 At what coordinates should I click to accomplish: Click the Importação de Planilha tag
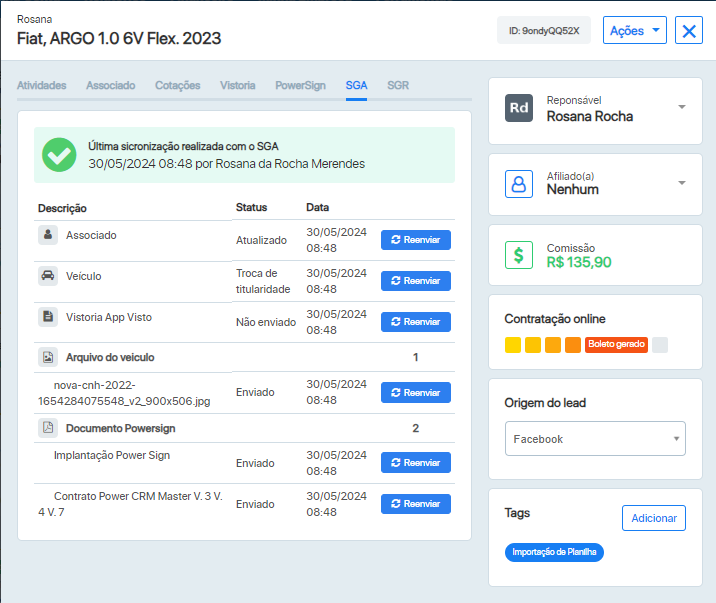point(554,552)
